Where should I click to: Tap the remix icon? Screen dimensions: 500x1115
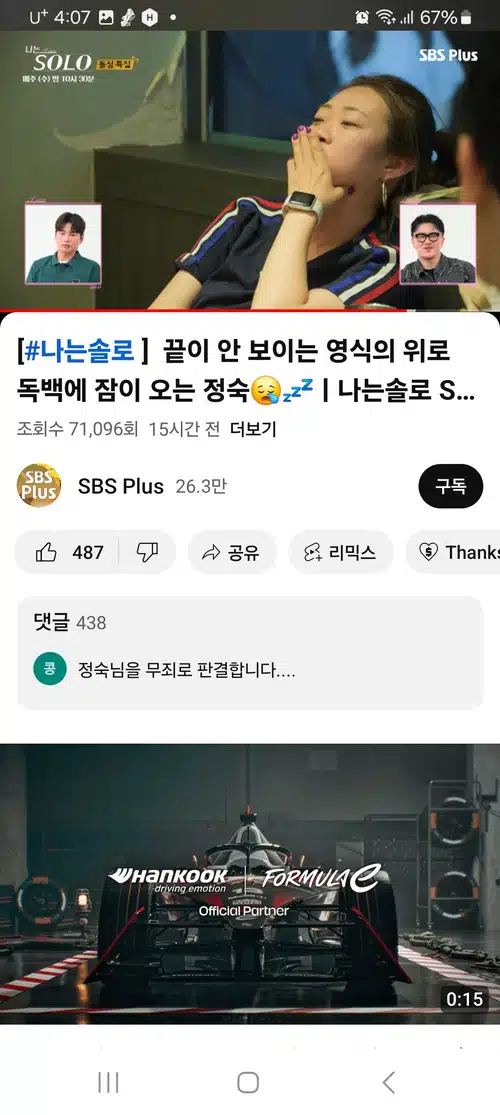pos(313,553)
